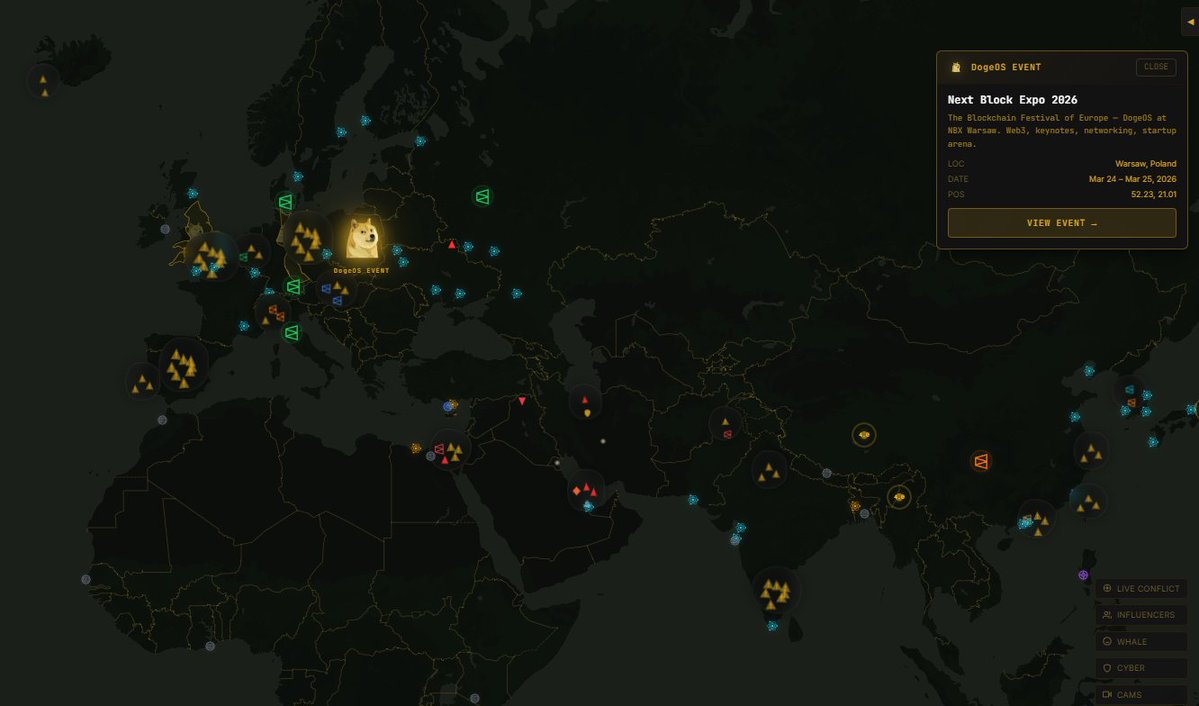Open the yellow triangle cluster over Iceland
Viewport: 1199px width, 706px height.
pos(44,82)
